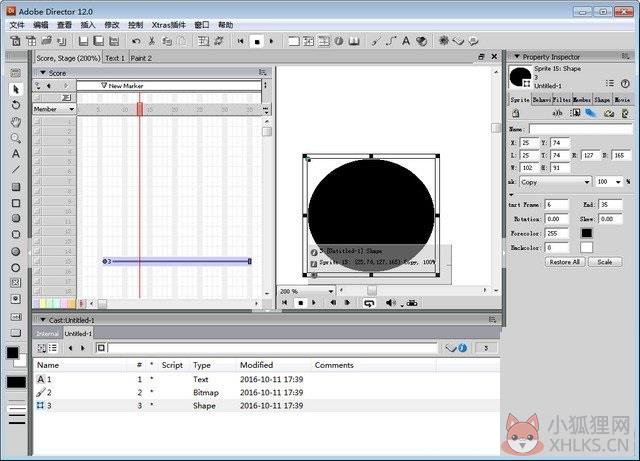Toggle Loop Playback under the stage
640x461 pixels.
[369, 303]
